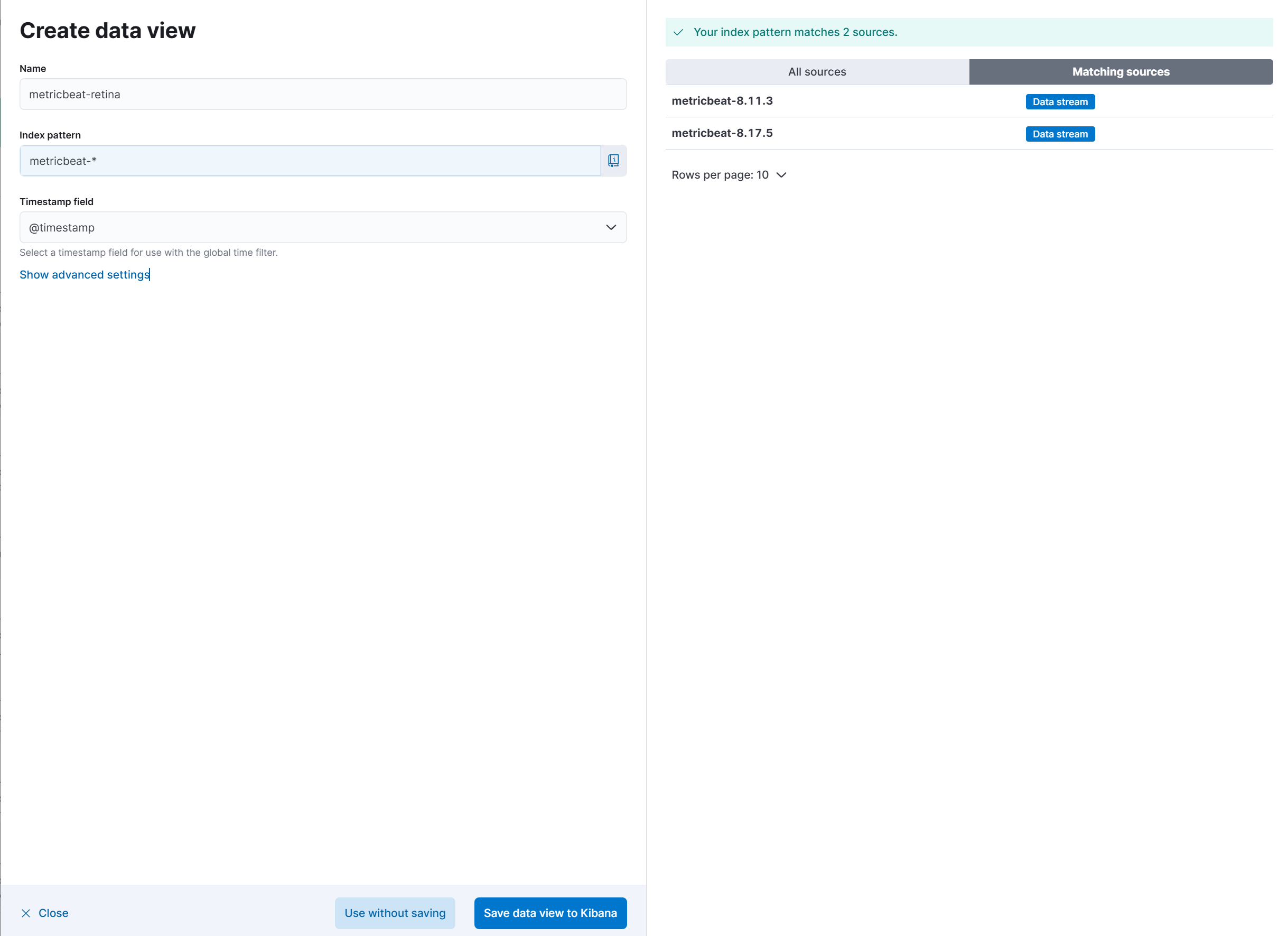Click the X close icon
This screenshot has width=1288, height=936.
tap(25, 913)
